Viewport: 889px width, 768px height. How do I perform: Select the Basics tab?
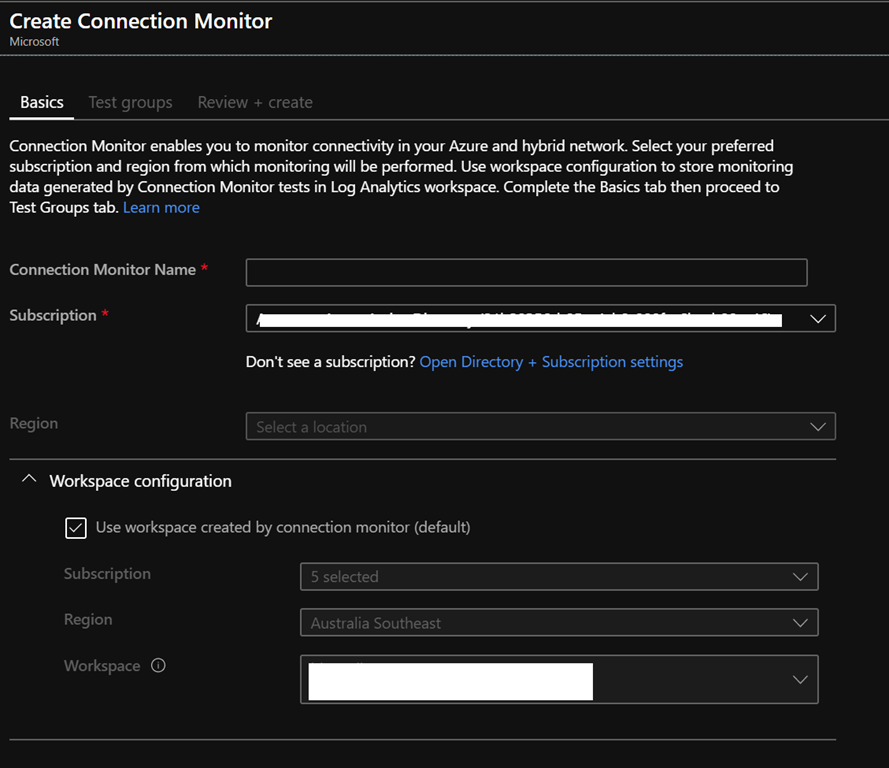(42, 102)
